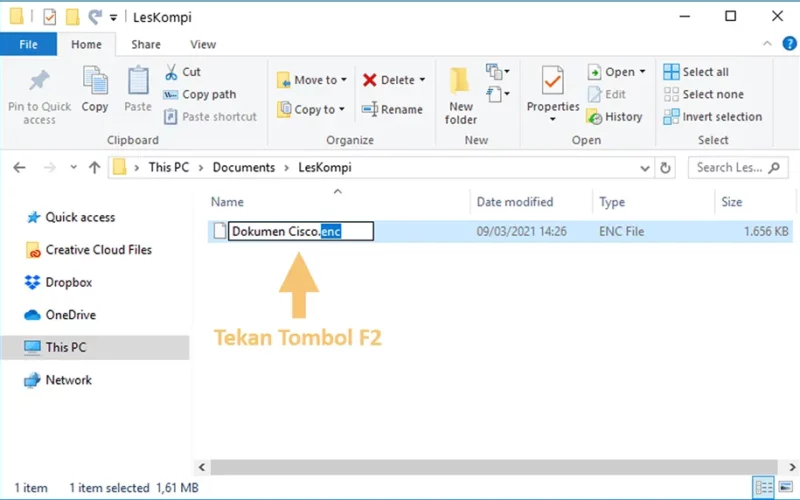Open the Easy access dropdown icon
The height and width of the screenshot is (500, 800).
497,94
